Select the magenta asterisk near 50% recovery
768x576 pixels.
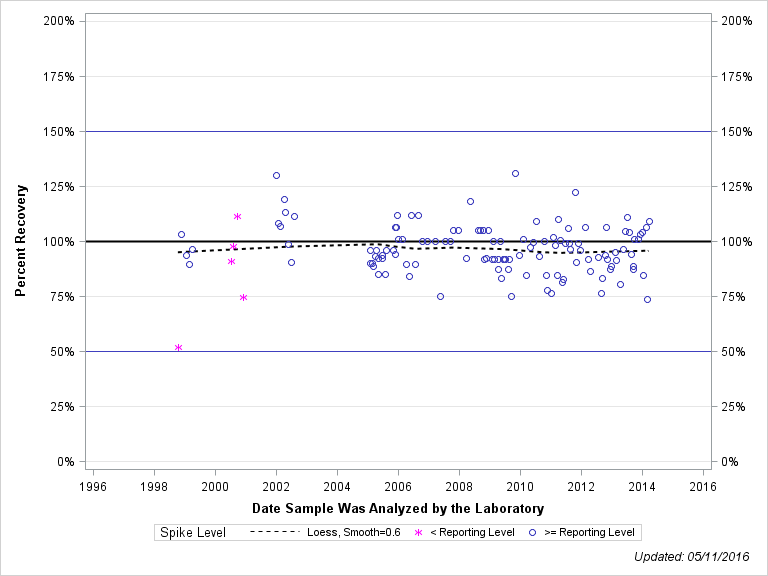[x=178, y=347]
